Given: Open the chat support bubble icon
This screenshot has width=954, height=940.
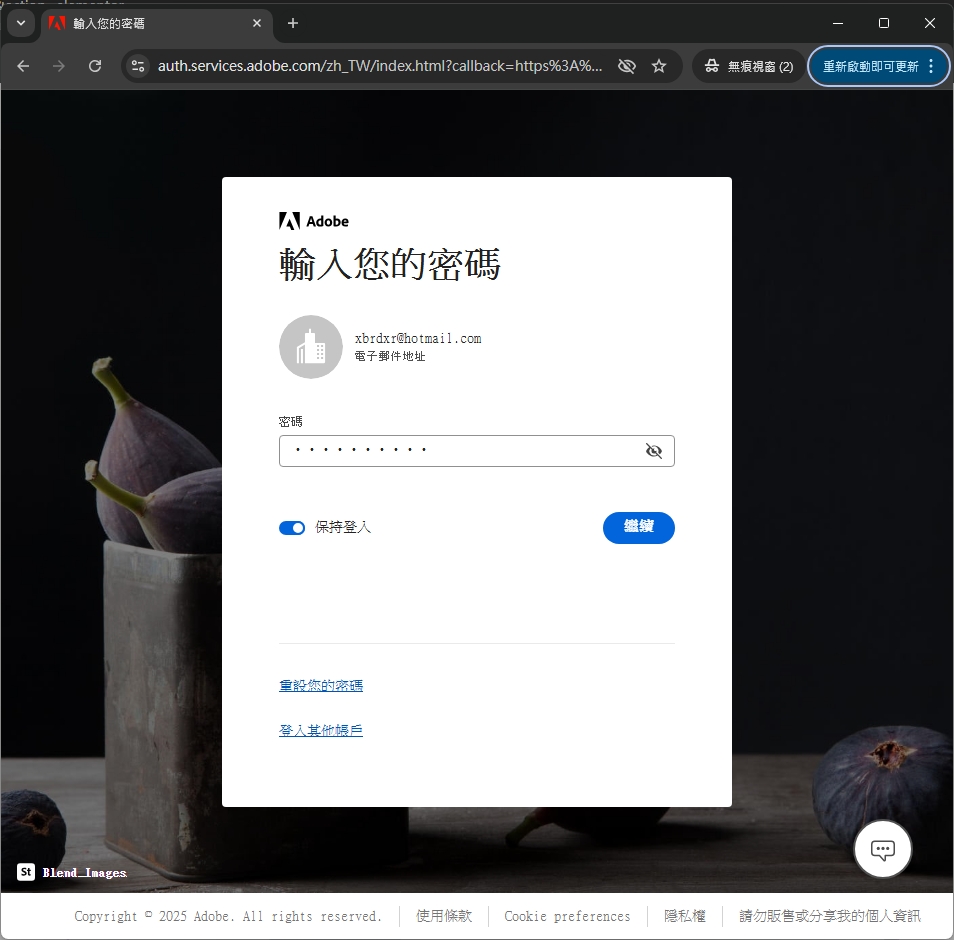Looking at the screenshot, I should (882, 850).
